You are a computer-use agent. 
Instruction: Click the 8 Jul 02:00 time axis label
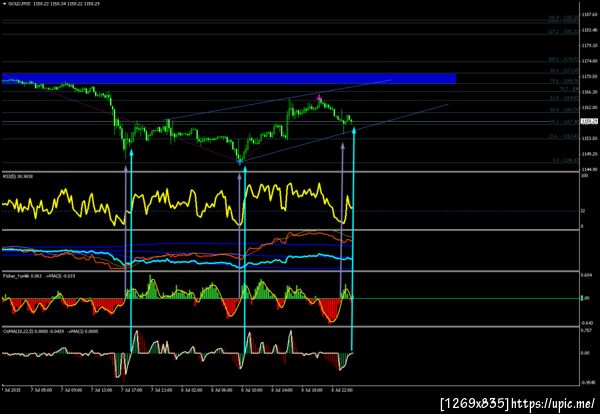192,390
